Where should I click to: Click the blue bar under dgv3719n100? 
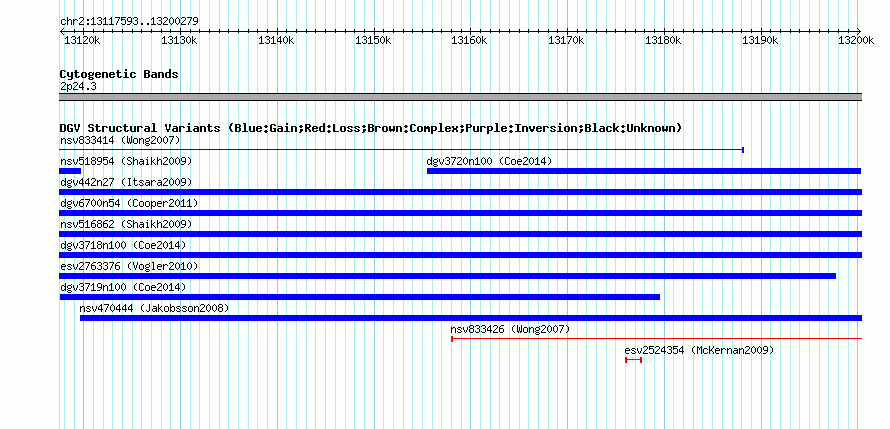point(360,297)
